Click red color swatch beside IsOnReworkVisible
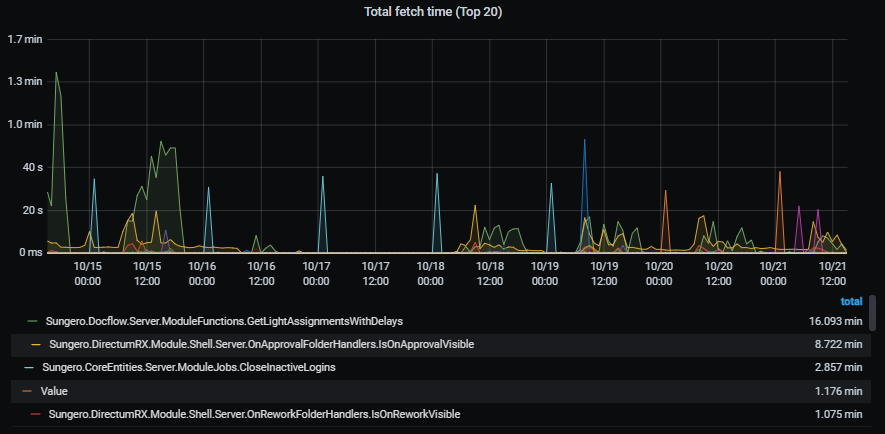The width and height of the screenshot is (885, 434). [x=36, y=413]
